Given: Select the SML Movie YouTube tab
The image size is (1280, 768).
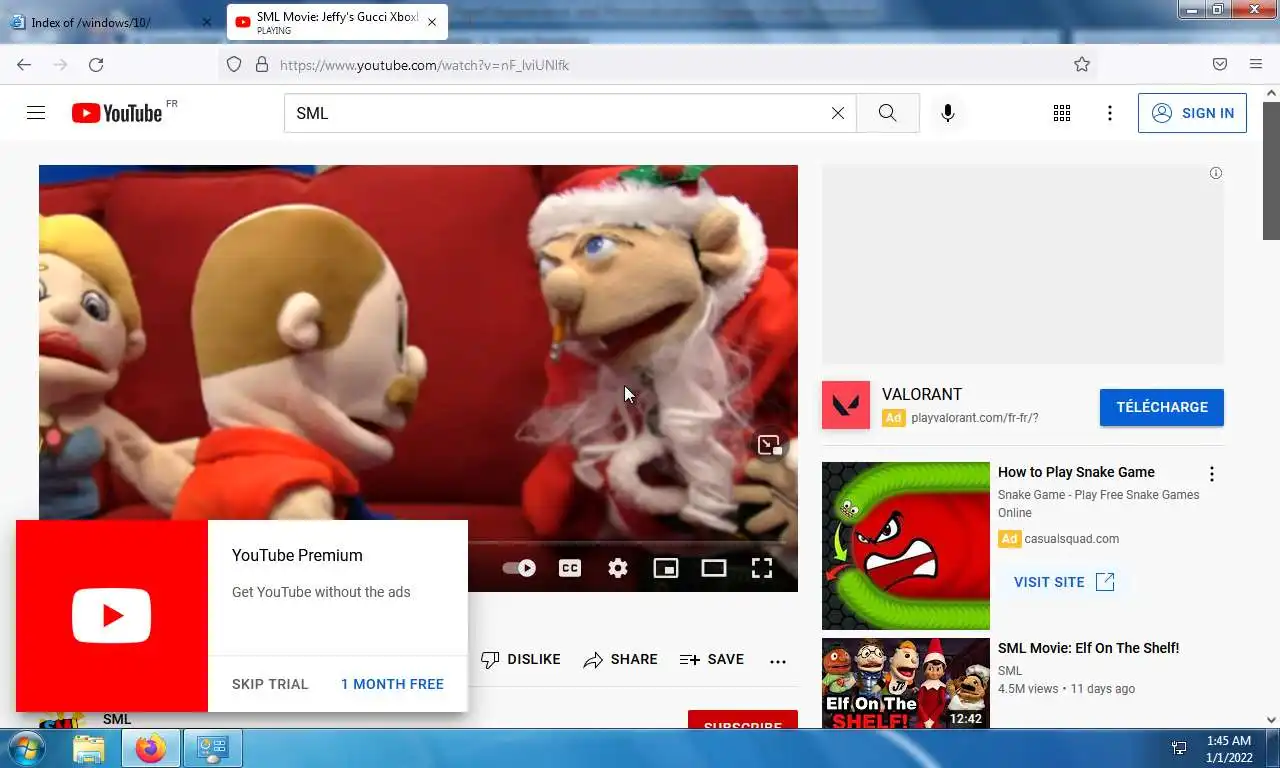Looking at the screenshot, I should coord(337,22).
